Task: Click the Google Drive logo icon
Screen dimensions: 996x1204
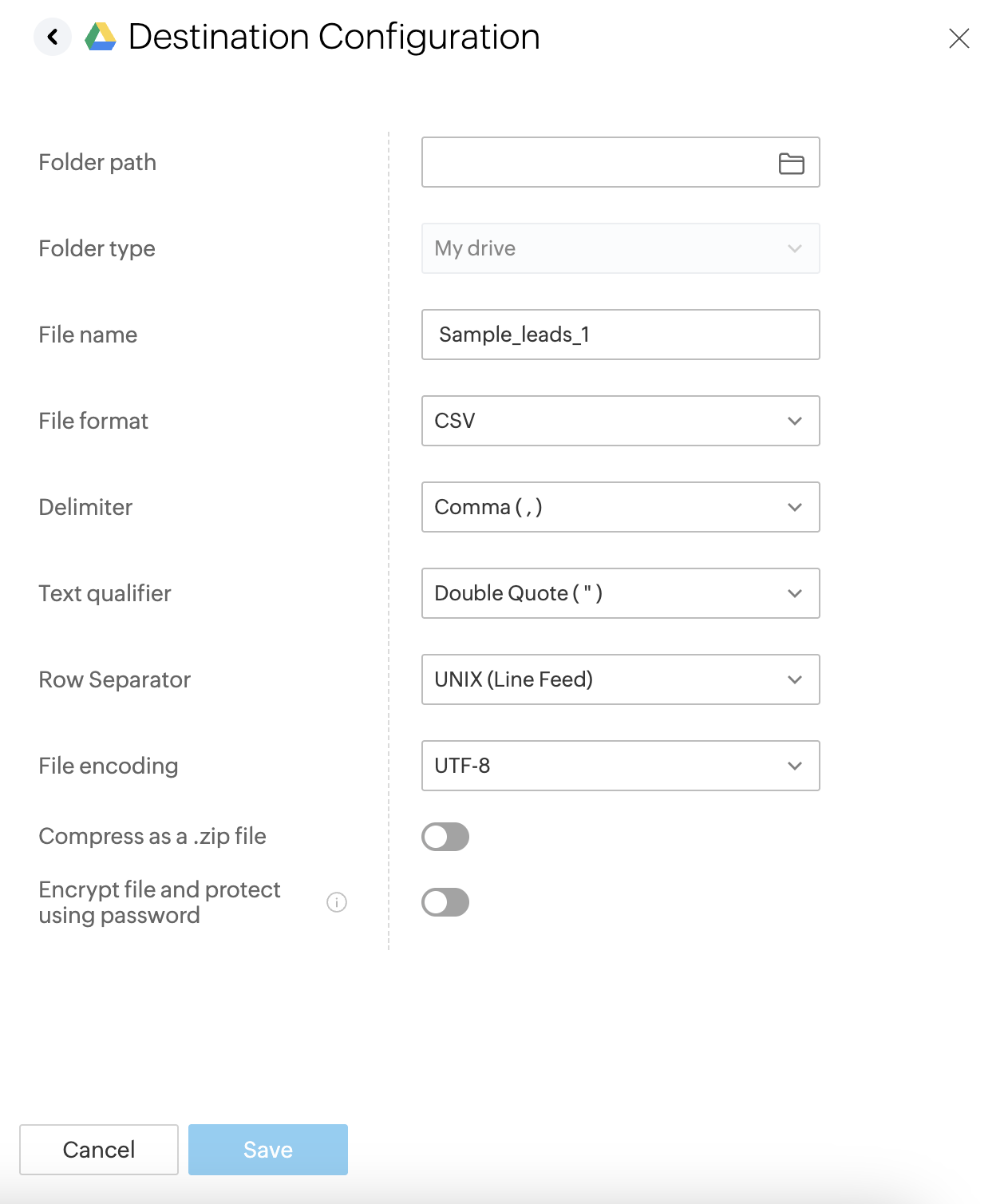Action: (x=101, y=37)
